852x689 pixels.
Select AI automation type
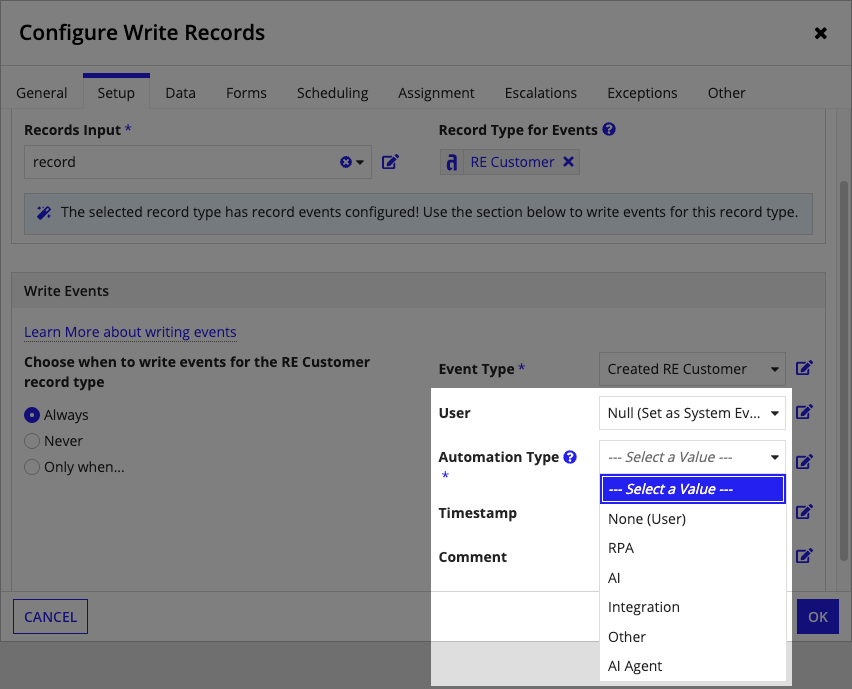click(693, 578)
